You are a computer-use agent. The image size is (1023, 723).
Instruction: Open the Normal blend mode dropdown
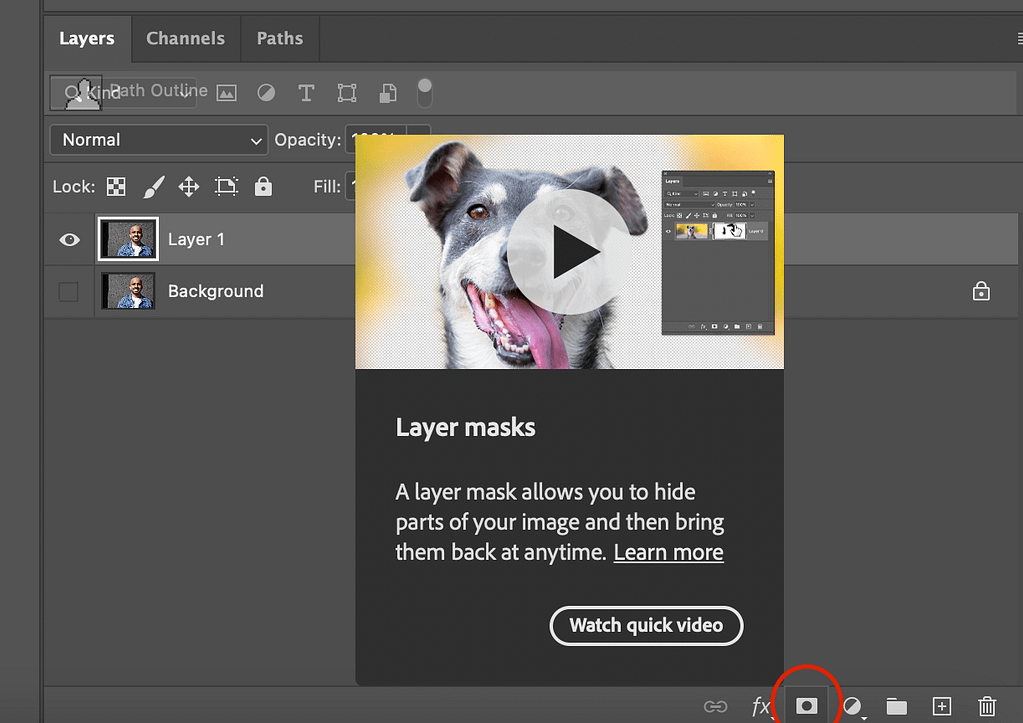(159, 140)
